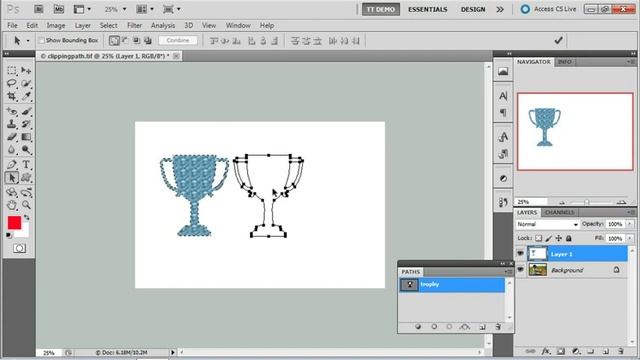
Task: Open the Tool Preset picker arrow
Action: (x=28, y=40)
